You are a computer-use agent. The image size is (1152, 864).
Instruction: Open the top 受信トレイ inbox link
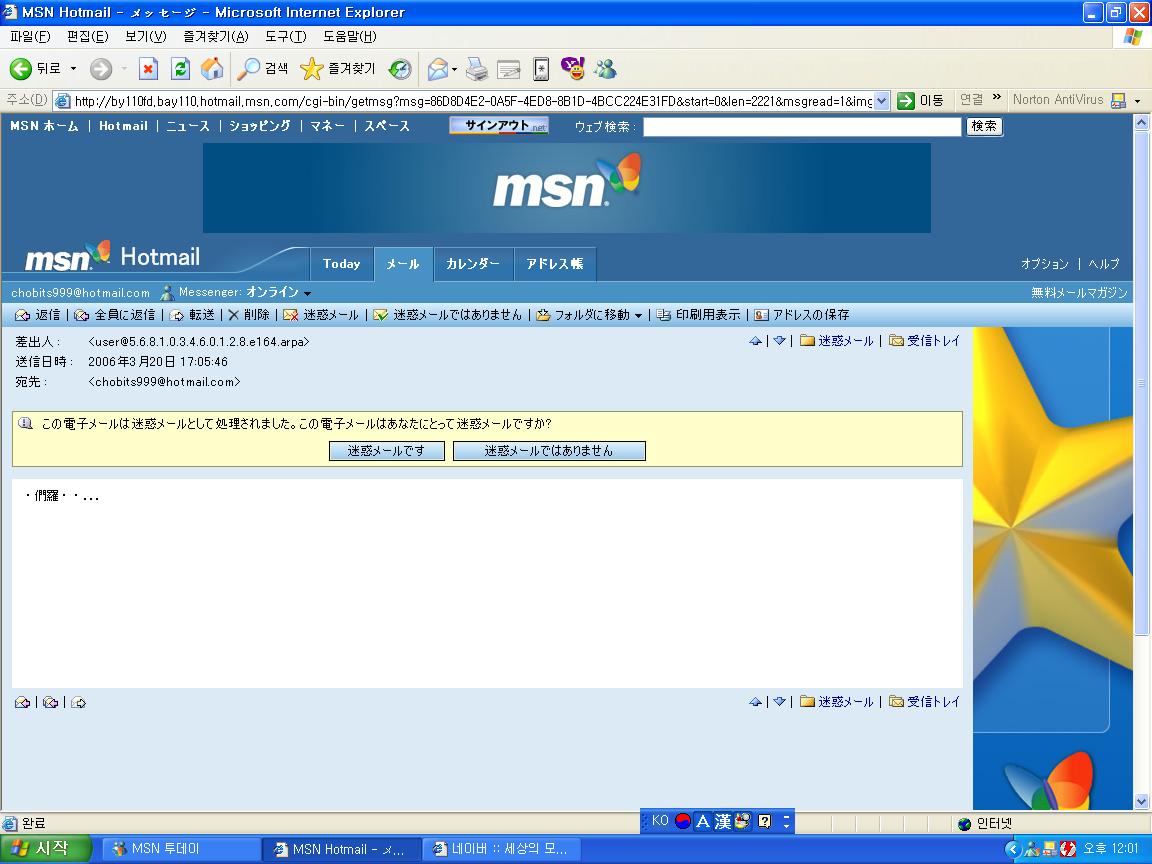coord(924,341)
